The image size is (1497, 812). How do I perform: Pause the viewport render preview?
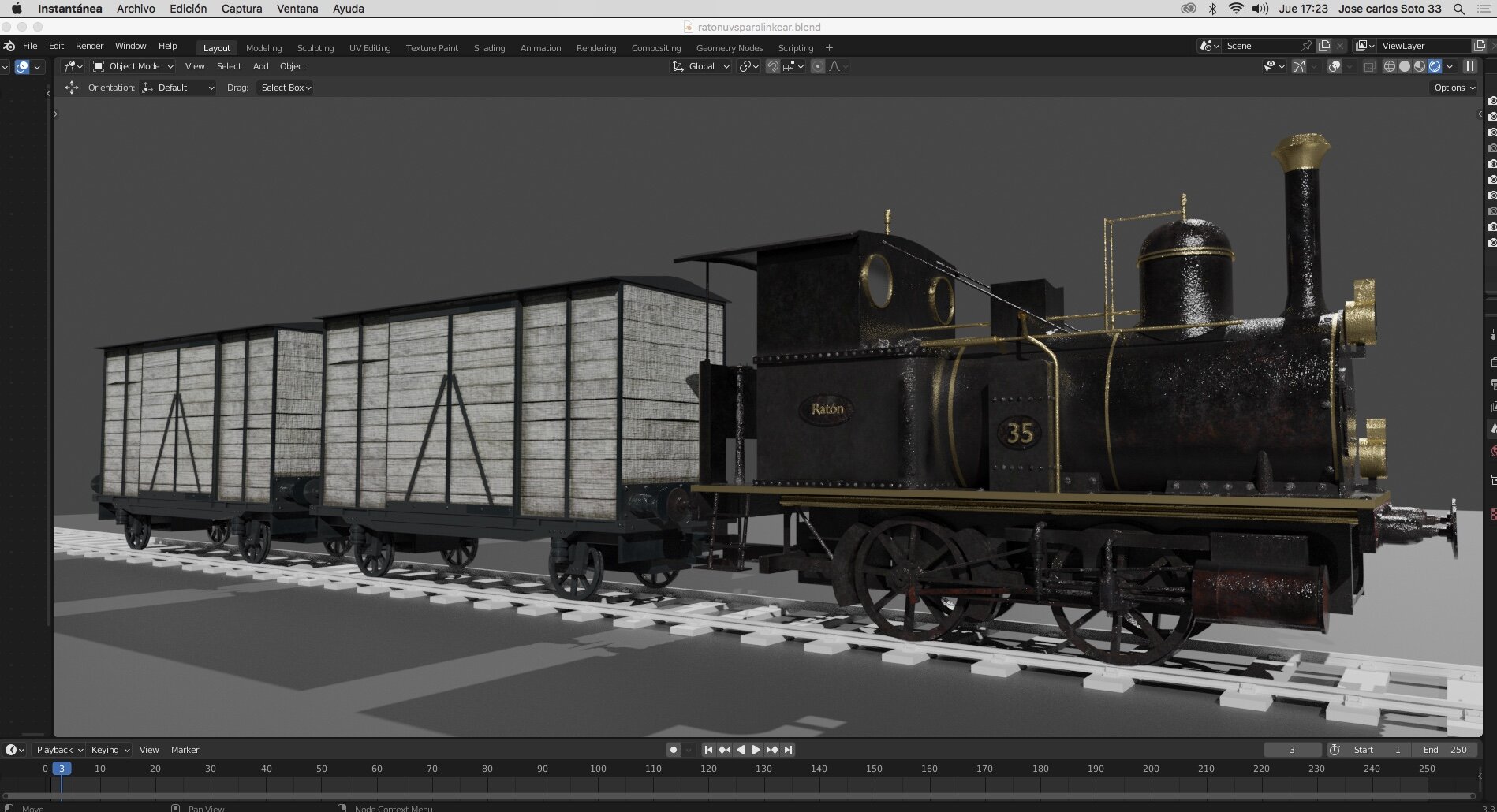pos(1470,66)
